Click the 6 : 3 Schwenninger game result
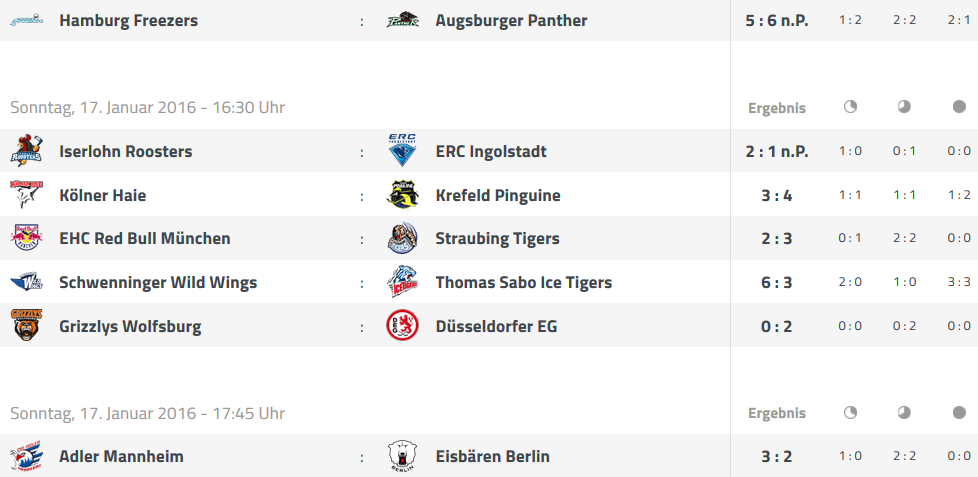978x477 pixels. [777, 282]
